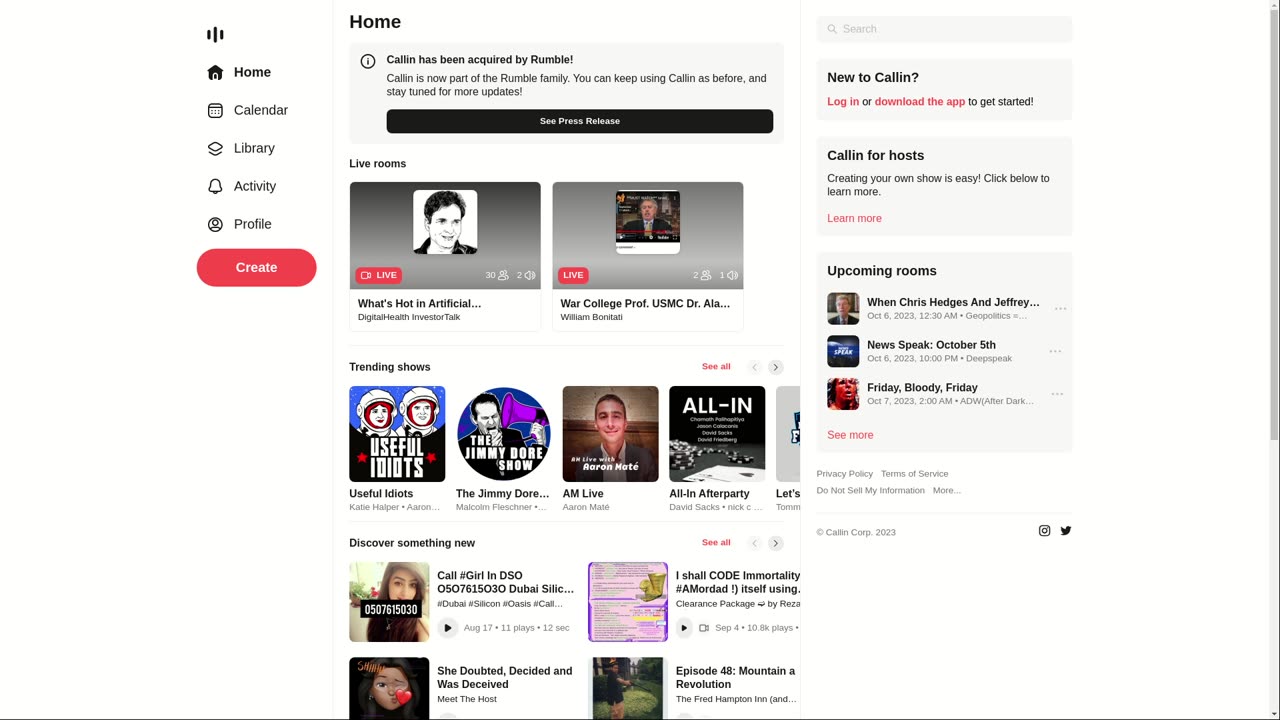Click the page vertical scrollbar

[x=1274, y=360]
